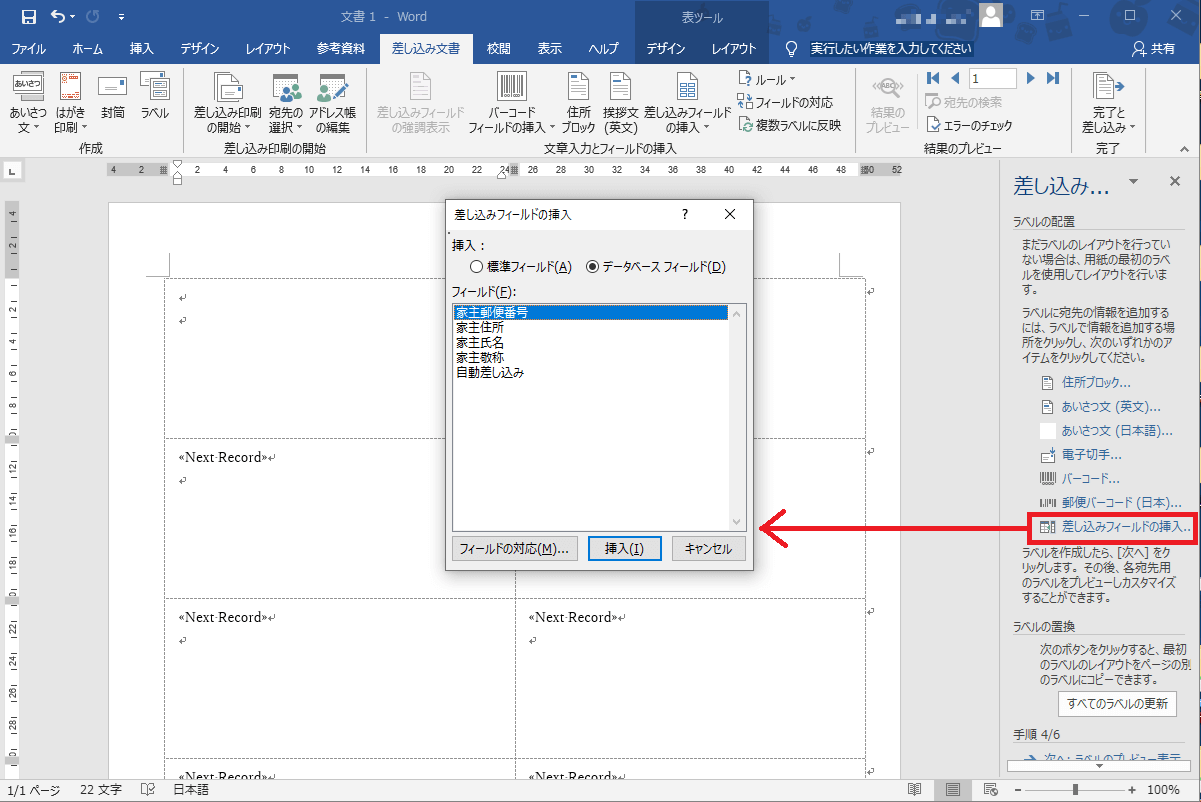
Task: Expand the ルール dropdown
Action: [767, 79]
